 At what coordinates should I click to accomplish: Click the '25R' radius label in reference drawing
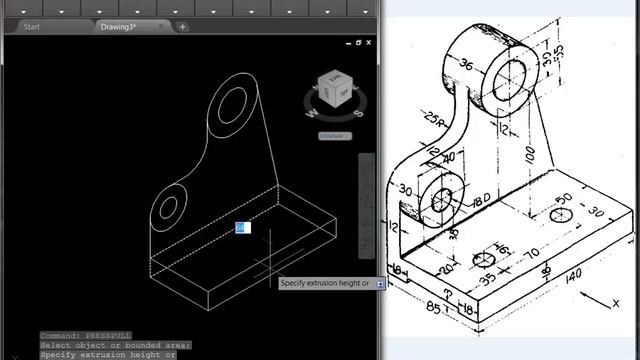[435, 119]
